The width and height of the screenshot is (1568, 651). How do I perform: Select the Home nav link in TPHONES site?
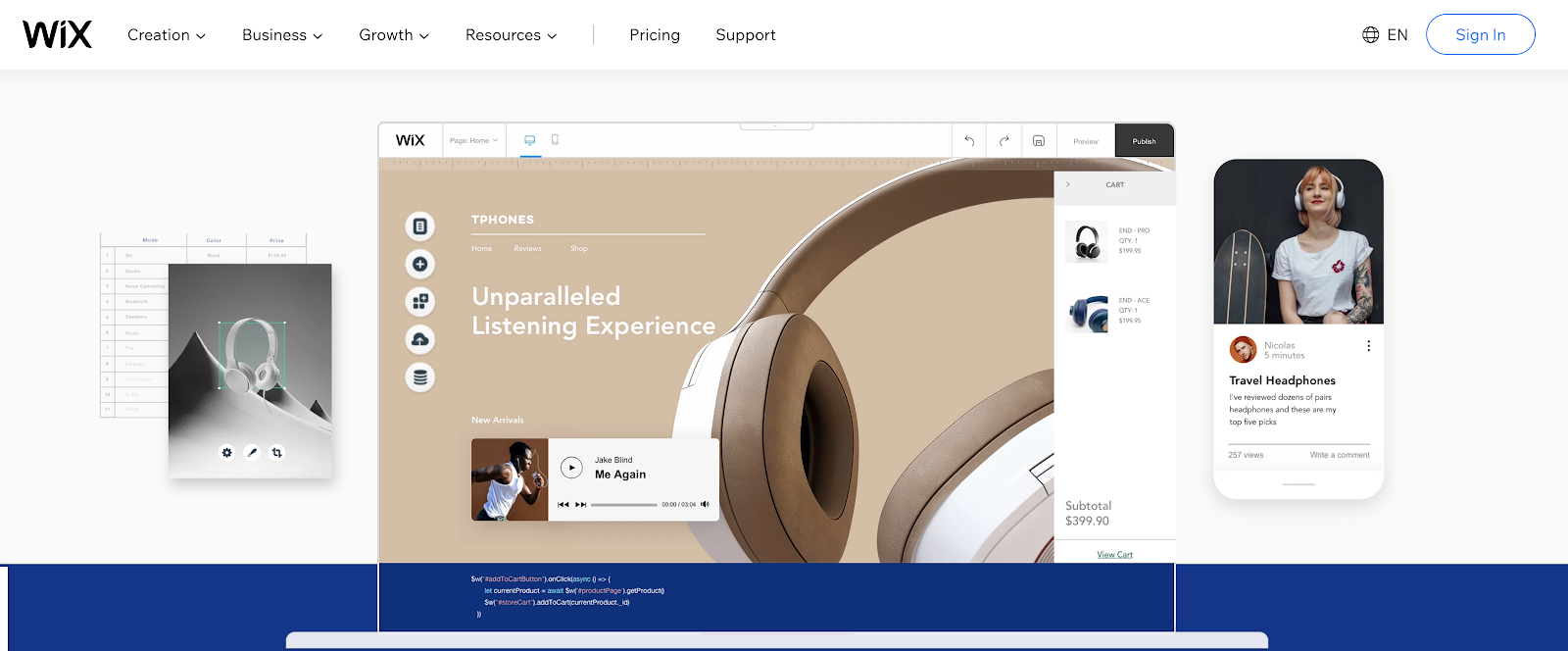[x=482, y=249]
